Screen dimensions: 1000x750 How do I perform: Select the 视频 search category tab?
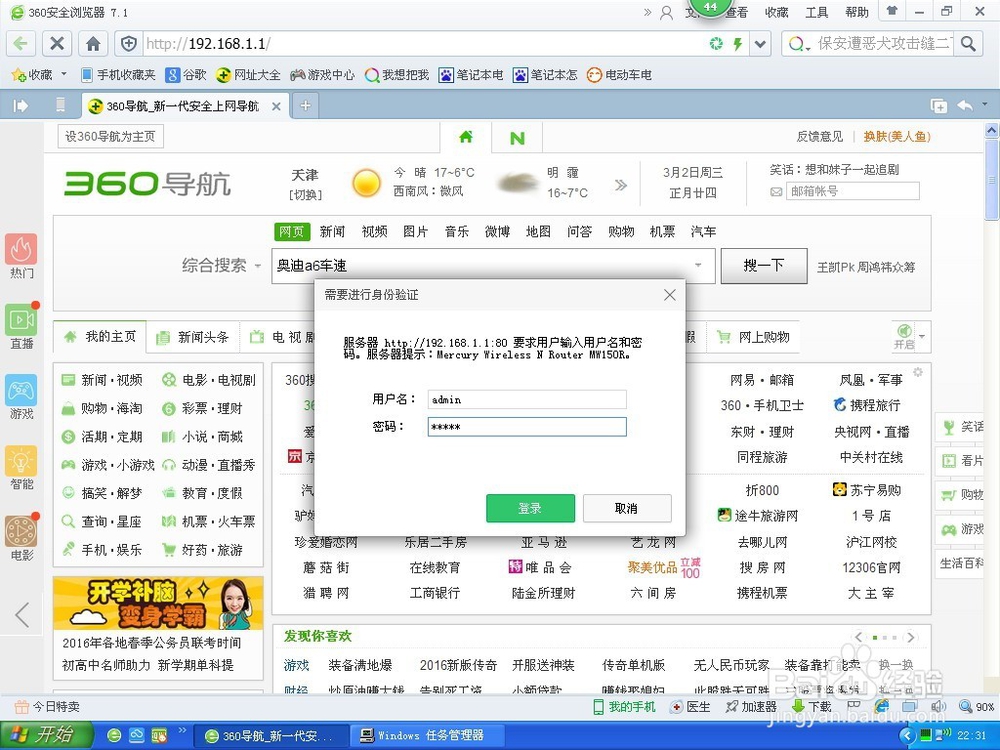(x=374, y=232)
